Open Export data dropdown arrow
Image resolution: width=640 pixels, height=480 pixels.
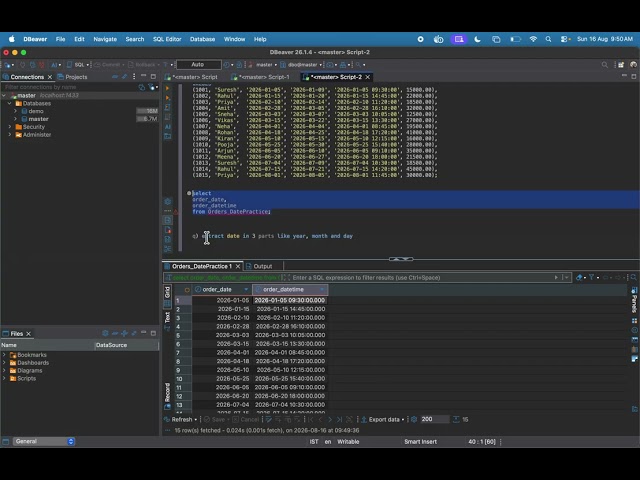click(403, 420)
